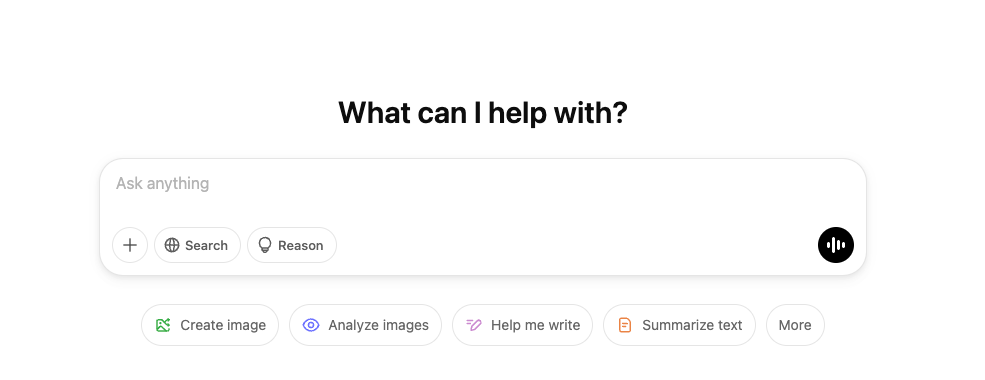Click the lightbulb icon in the Reason pill
985x380 pixels.
[x=265, y=245]
